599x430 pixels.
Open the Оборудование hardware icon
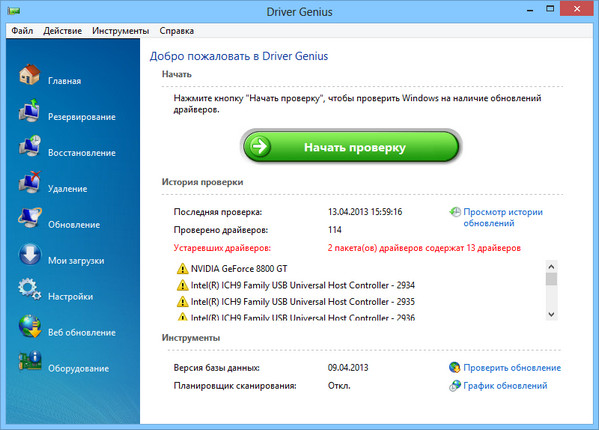pos(29,361)
